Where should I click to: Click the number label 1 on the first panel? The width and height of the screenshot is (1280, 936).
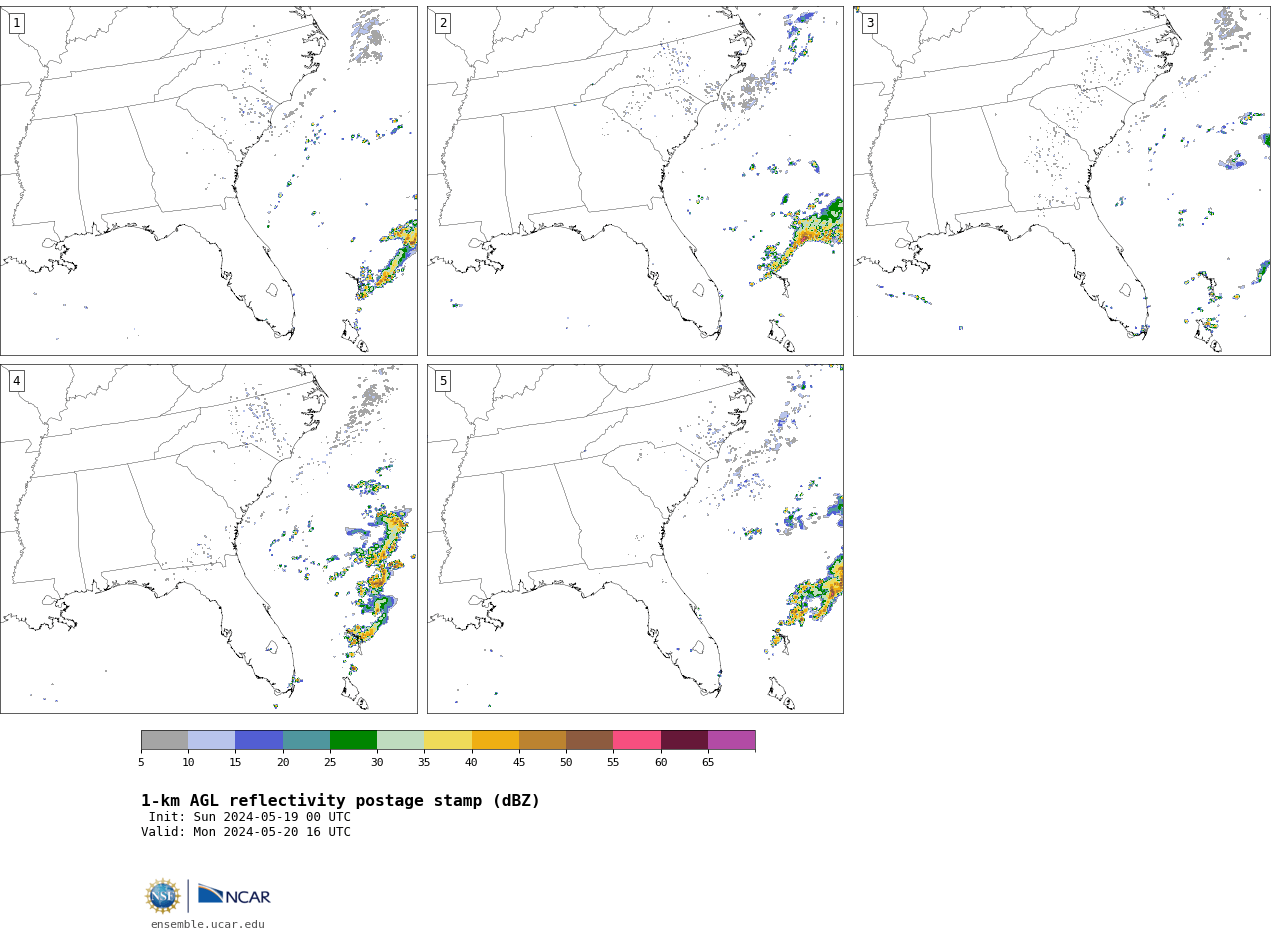point(16,23)
